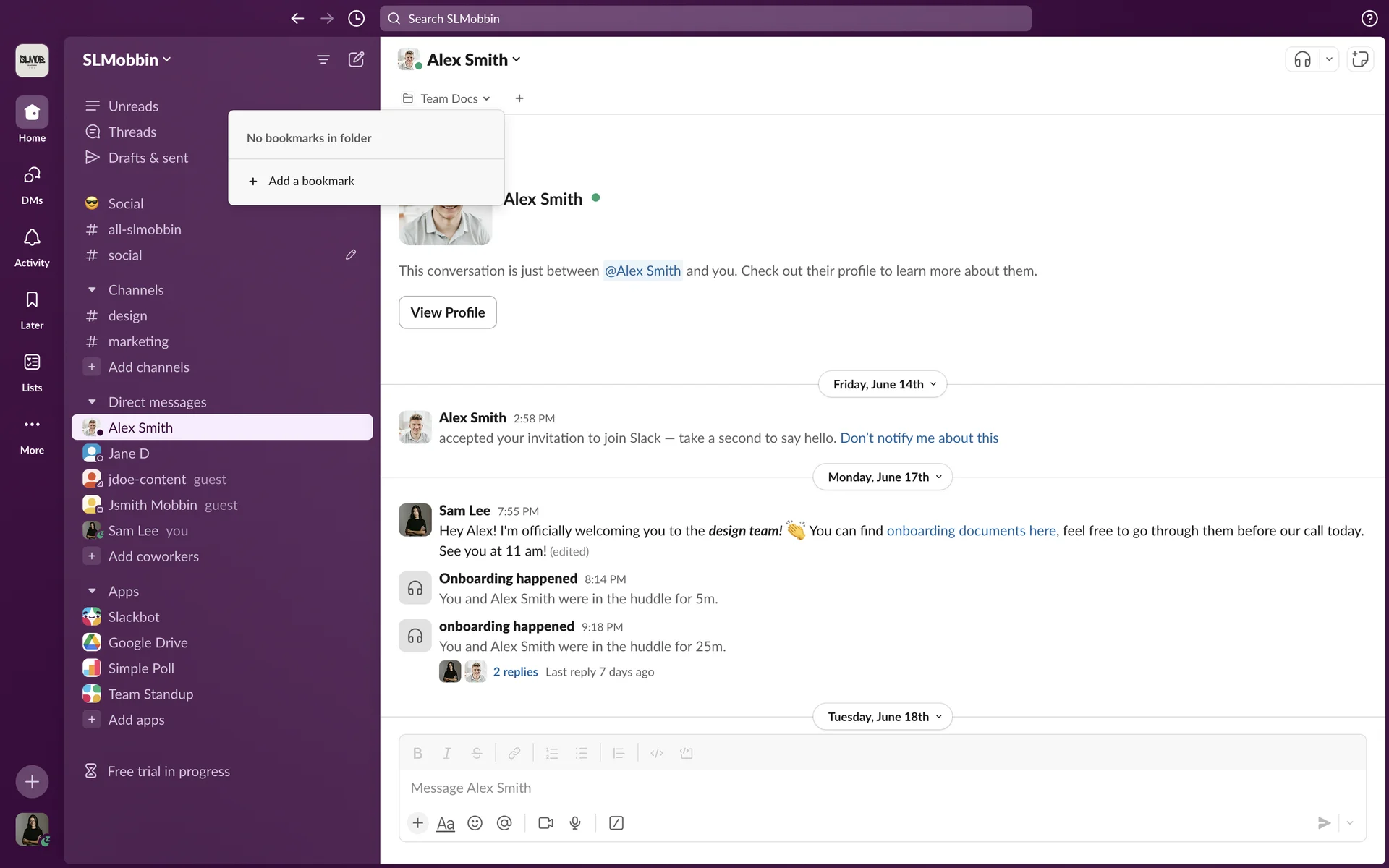The image size is (1389, 868).
Task: Click the record video clip icon
Action: (x=545, y=823)
